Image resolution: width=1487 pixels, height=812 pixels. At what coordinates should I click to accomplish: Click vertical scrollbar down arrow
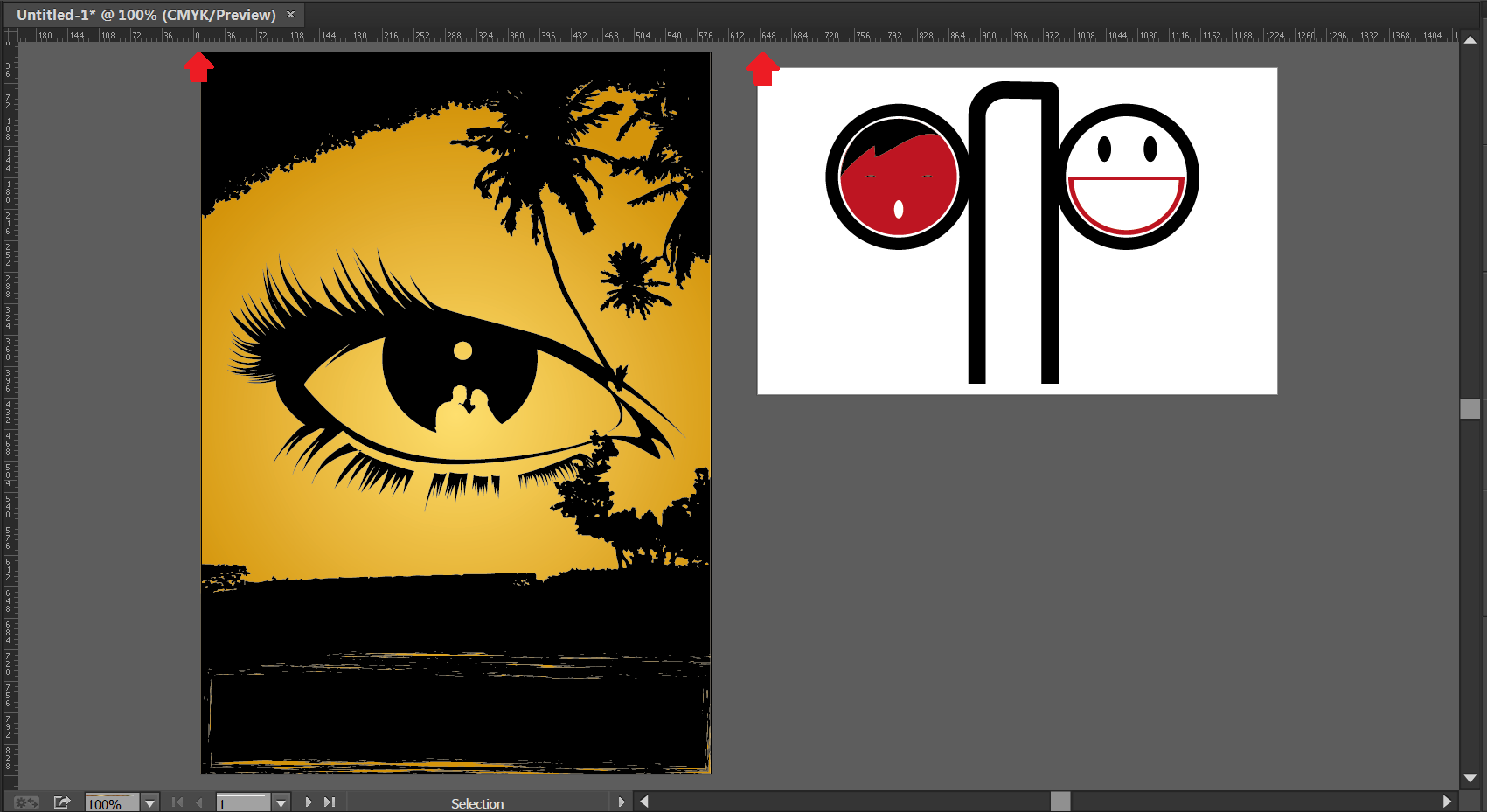(1470, 778)
